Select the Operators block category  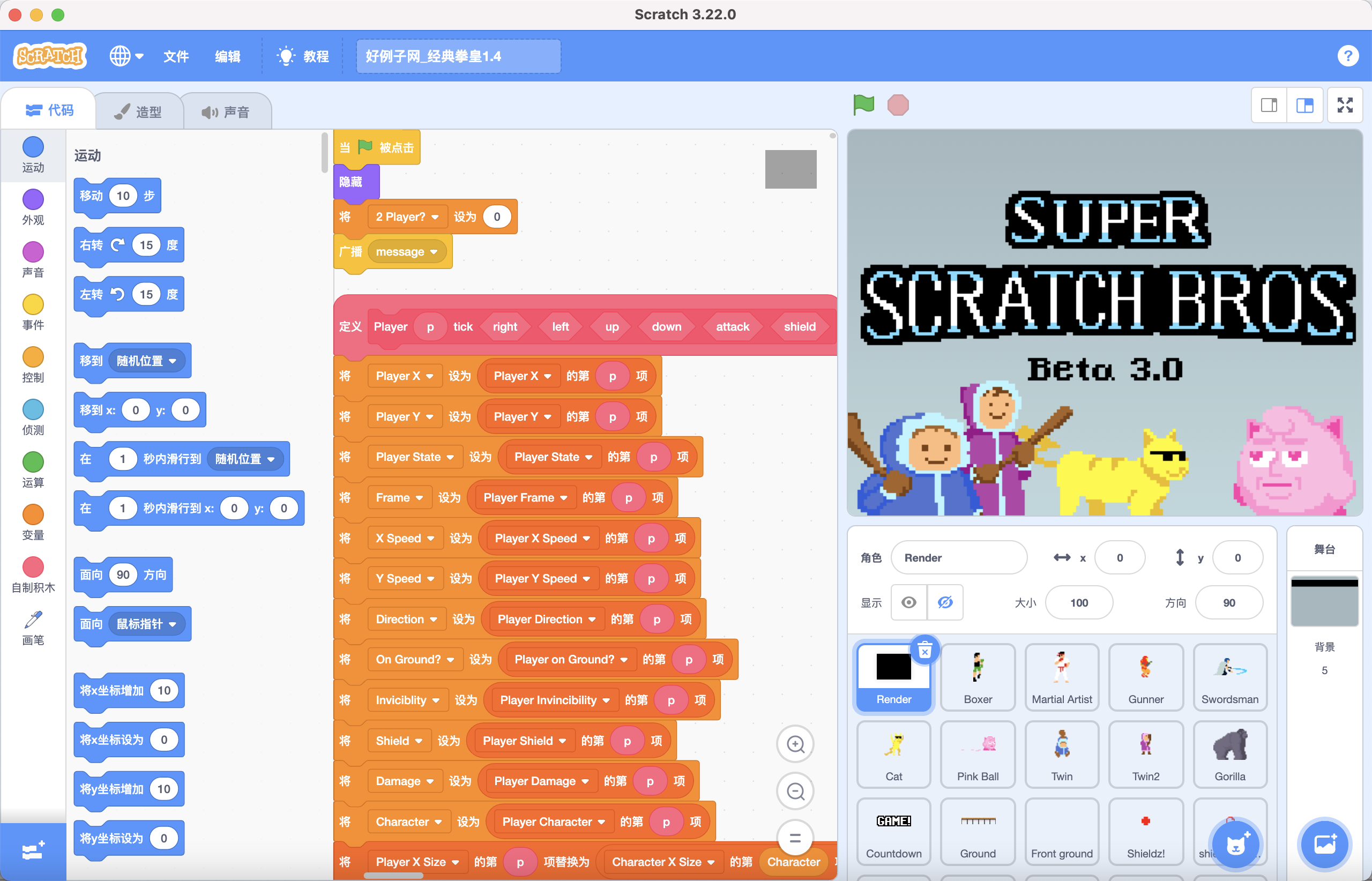33,471
